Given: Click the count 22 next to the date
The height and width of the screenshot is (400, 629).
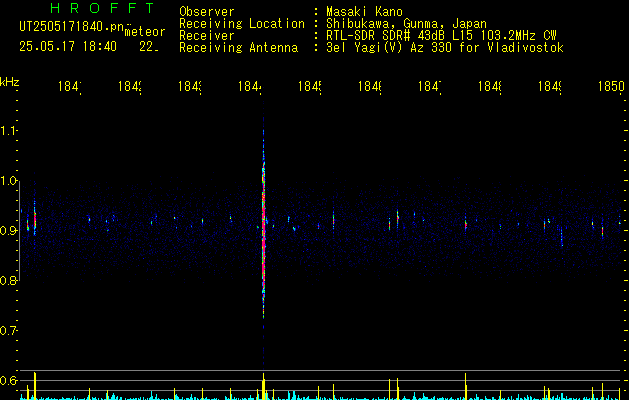Looking at the screenshot, I should coord(149,47).
